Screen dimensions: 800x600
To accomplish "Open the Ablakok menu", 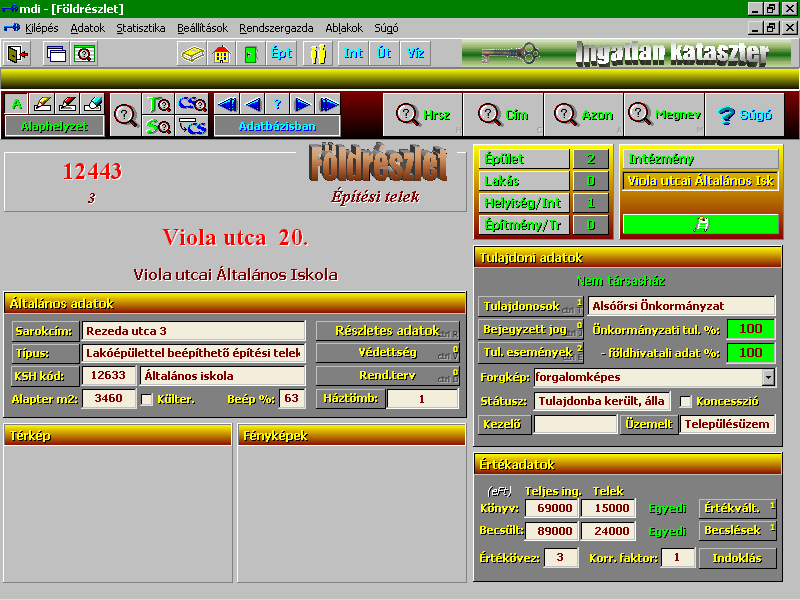I will pos(344,28).
